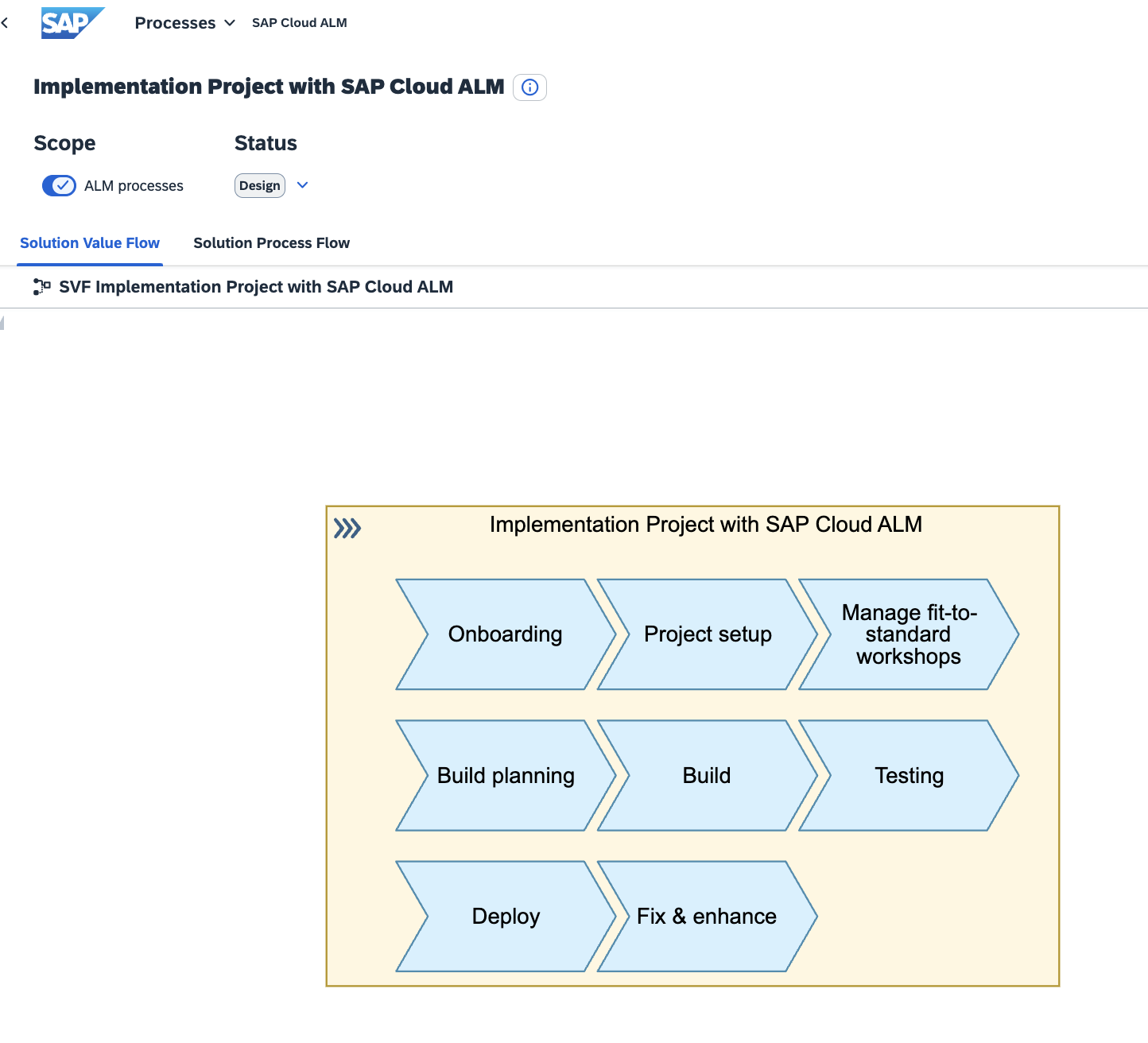The image size is (1148, 1043).
Task: Click the SVF diagram hierarchy icon
Action: point(41,287)
